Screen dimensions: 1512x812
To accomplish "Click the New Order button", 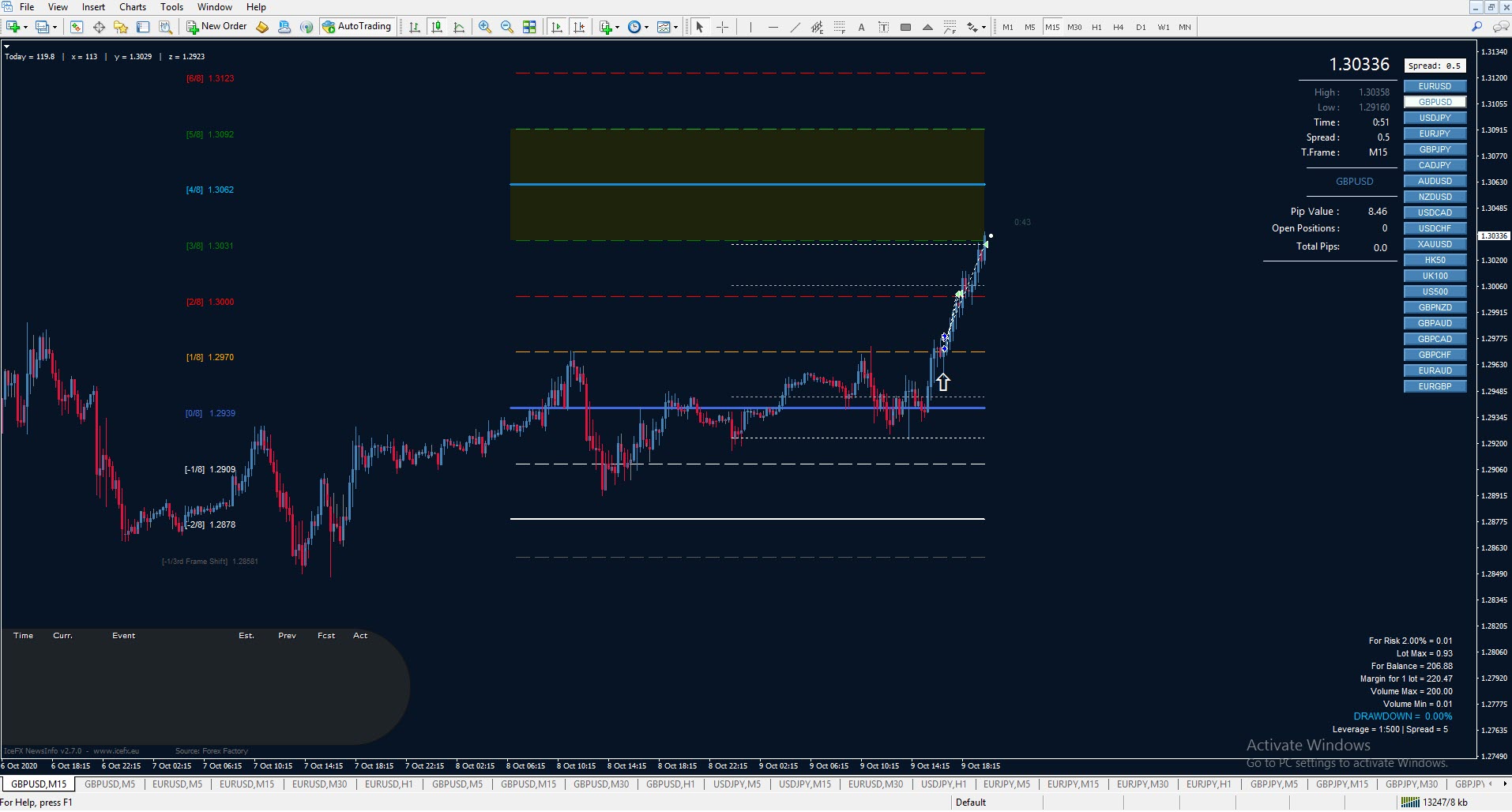I will [x=216, y=27].
